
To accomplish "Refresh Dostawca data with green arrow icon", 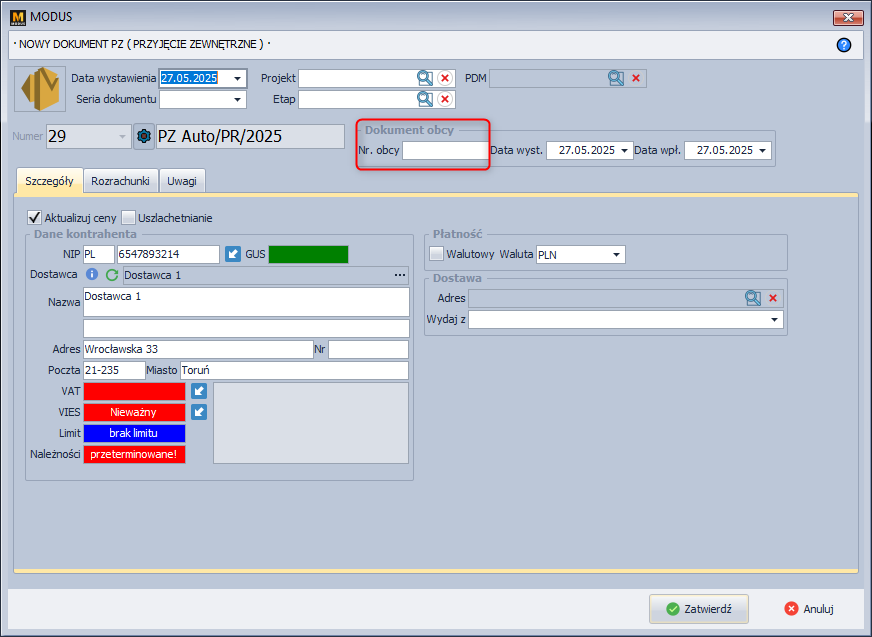I will [x=112, y=275].
